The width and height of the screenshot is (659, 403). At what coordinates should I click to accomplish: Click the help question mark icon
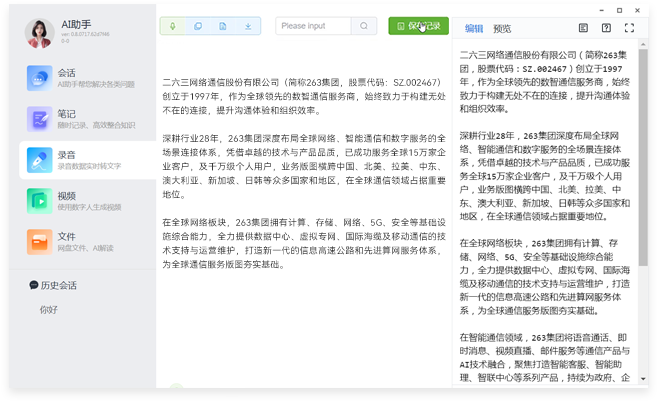tap(607, 28)
